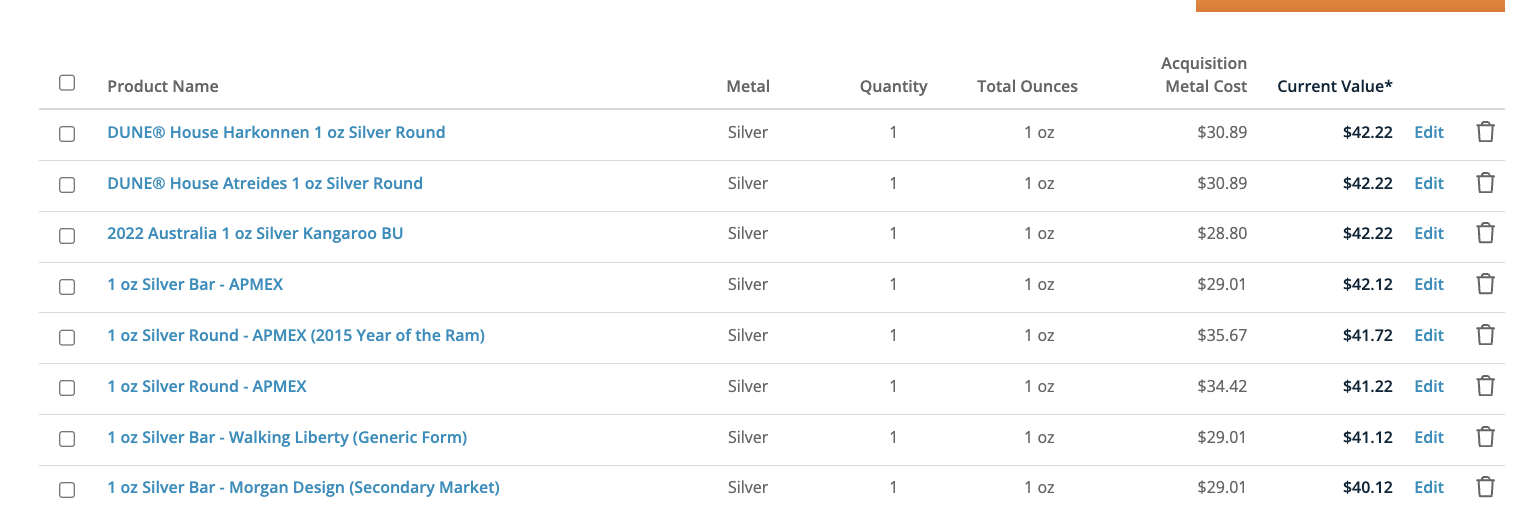Screen dimensions: 1530x526
Task: Delete Morgan Design silver bar with trash icon
Action: click(x=1485, y=487)
